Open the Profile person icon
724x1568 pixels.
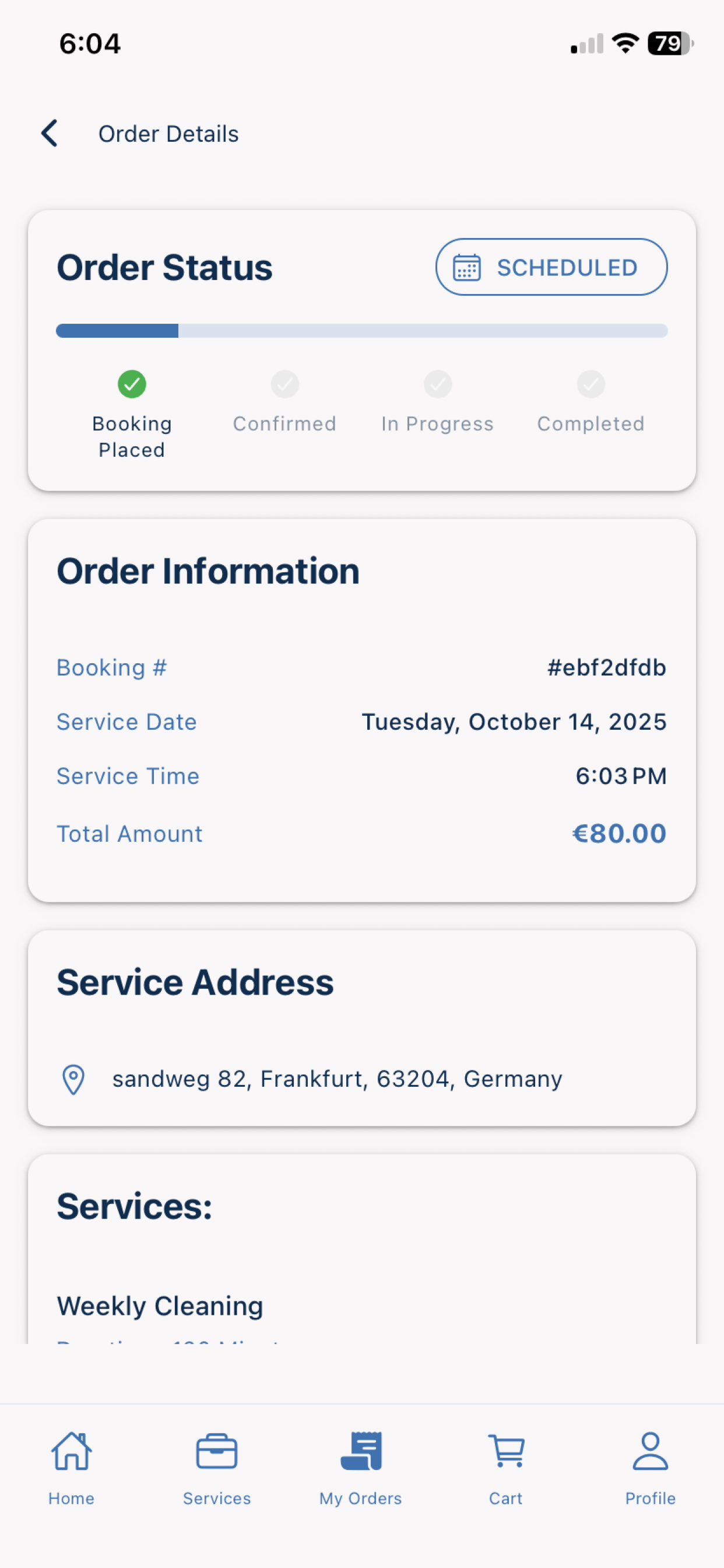click(x=651, y=1451)
